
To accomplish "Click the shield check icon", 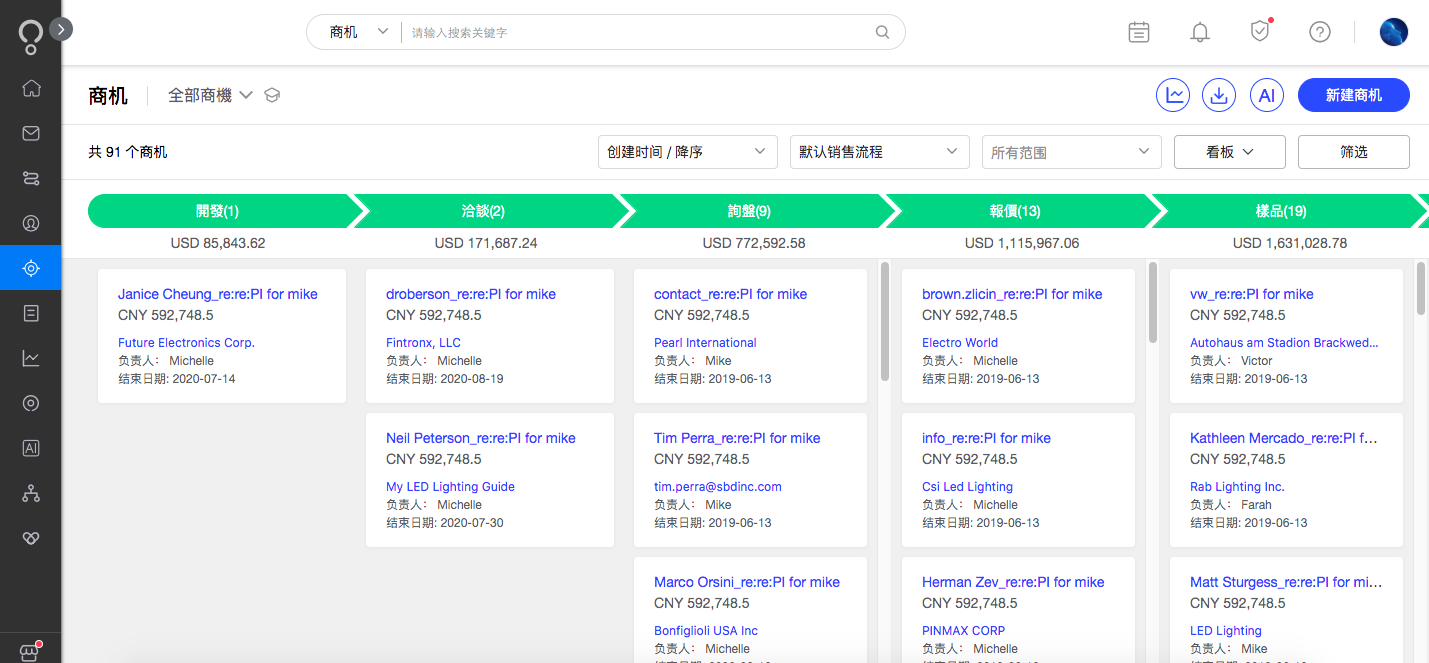I will click(x=1260, y=32).
